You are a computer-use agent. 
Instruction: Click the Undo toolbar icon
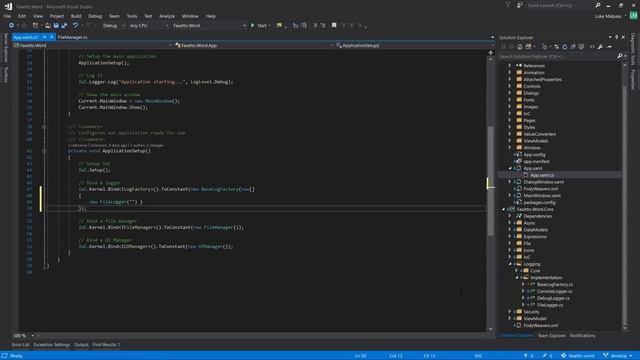(x=76, y=25)
